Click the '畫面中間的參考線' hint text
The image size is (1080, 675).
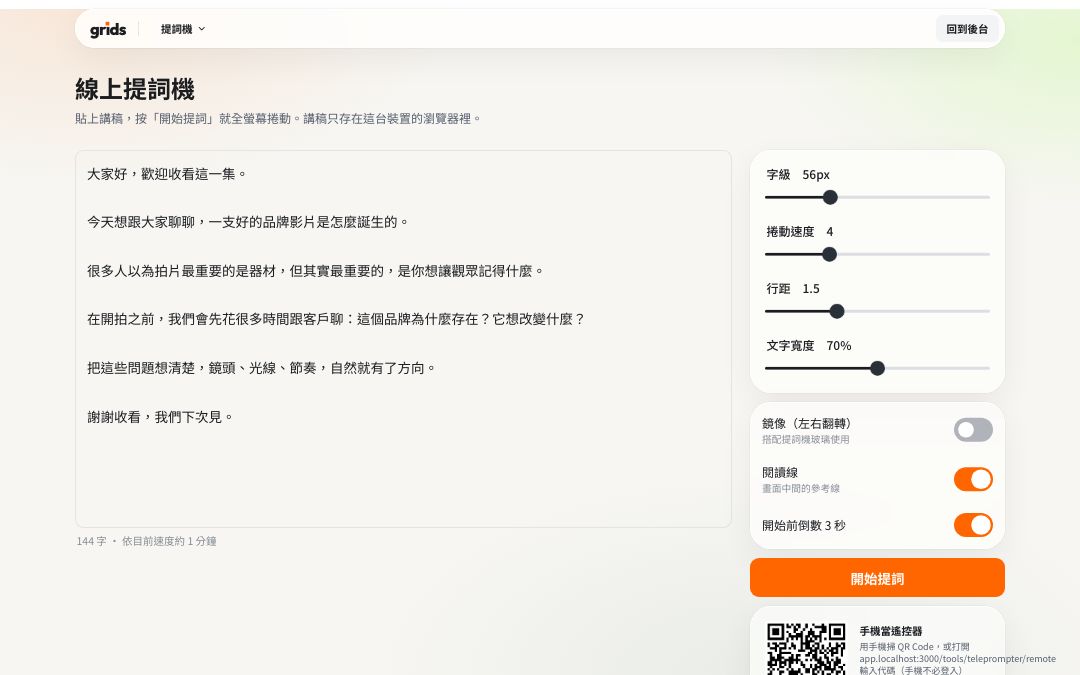[800, 488]
